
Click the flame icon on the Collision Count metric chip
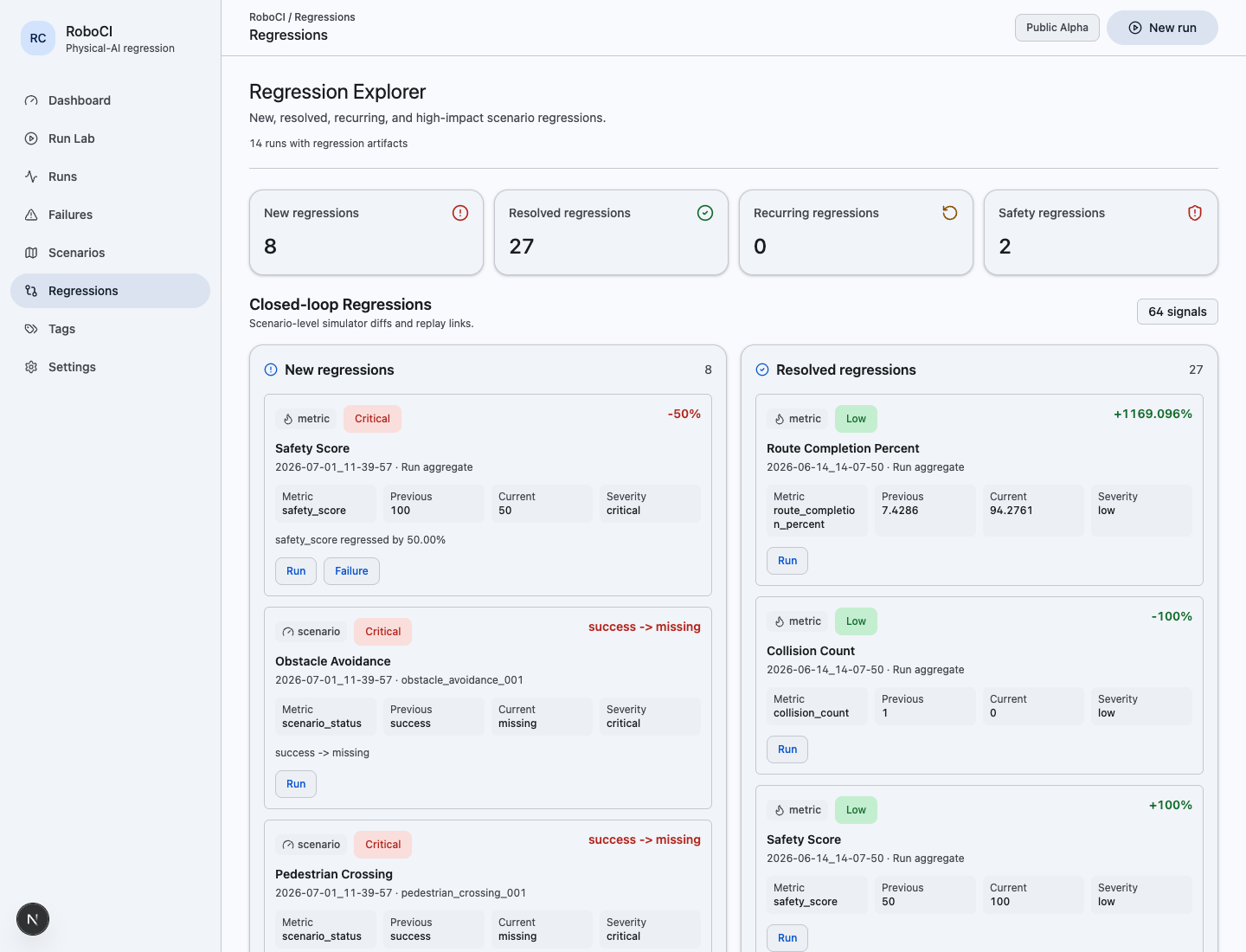pyautogui.click(x=780, y=621)
